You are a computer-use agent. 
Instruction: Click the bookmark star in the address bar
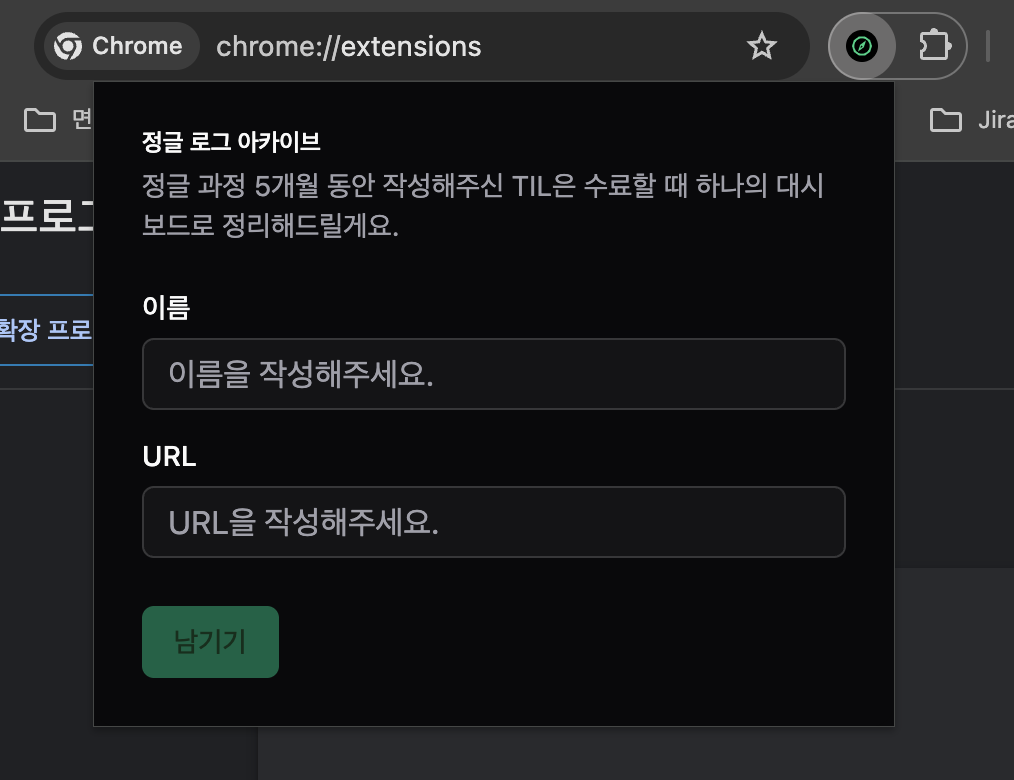(x=762, y=45)
